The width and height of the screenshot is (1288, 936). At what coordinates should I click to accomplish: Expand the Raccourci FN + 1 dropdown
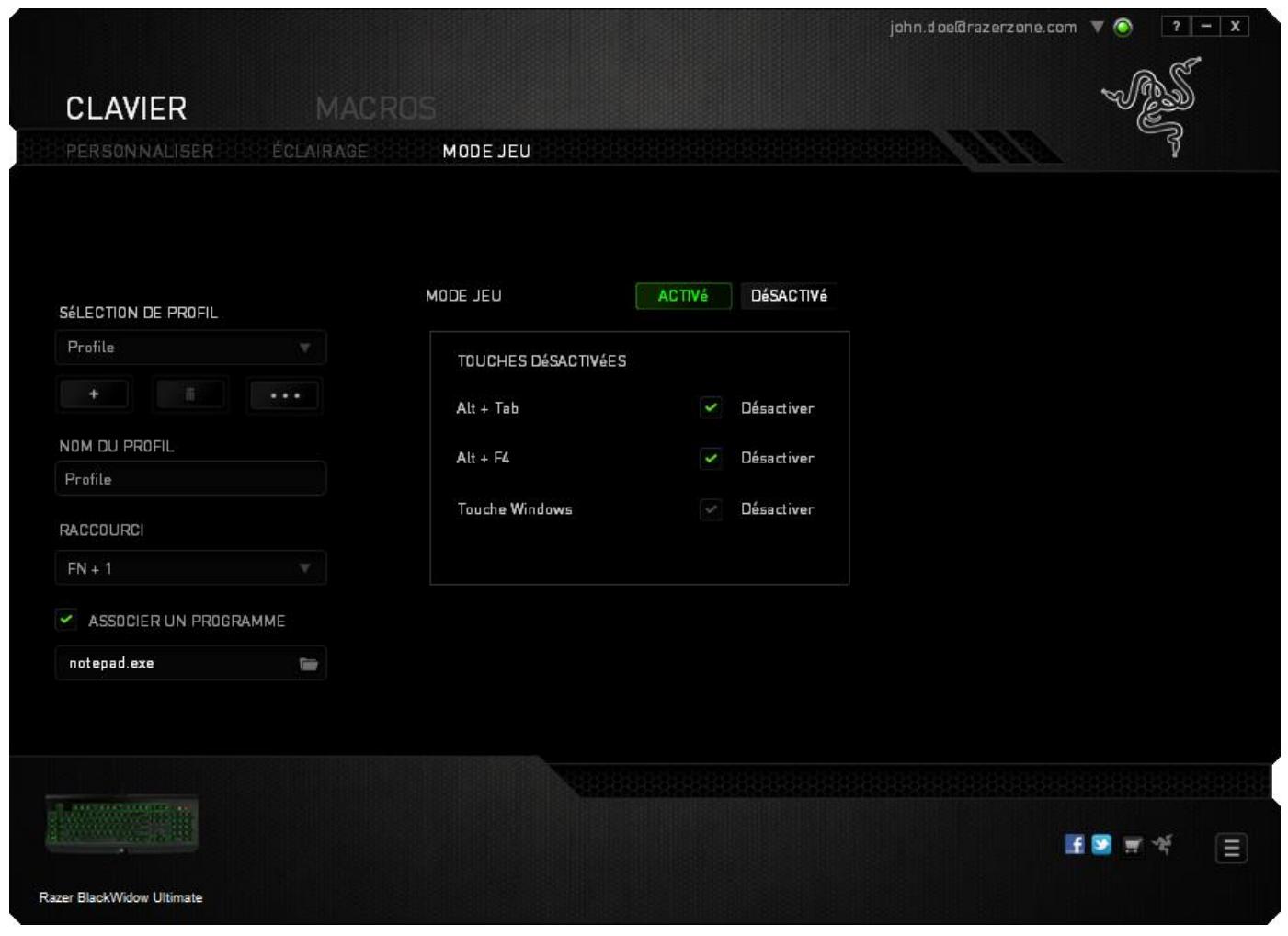tap(191, 568)
